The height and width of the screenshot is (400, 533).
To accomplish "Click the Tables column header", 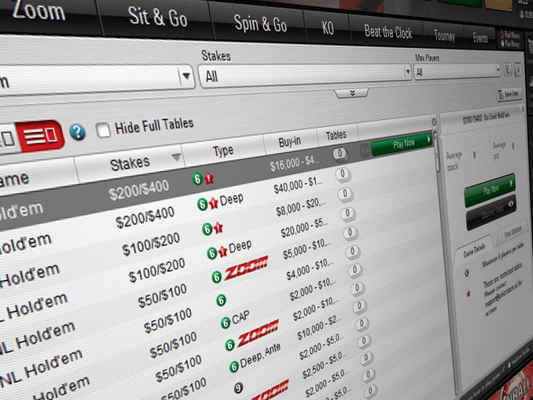I will pos(336,135).
